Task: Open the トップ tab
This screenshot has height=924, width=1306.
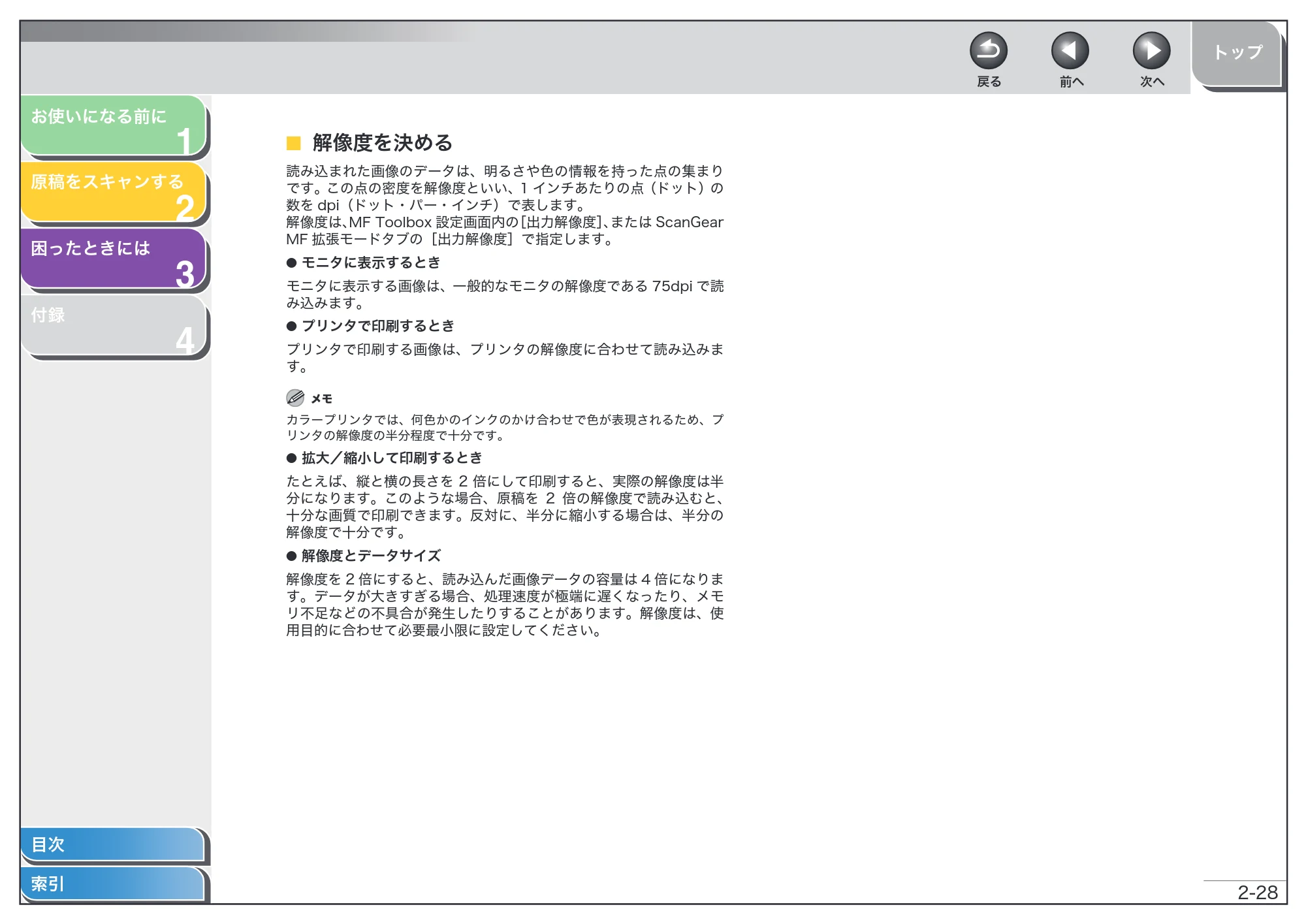Action: tap(1237, 54)
